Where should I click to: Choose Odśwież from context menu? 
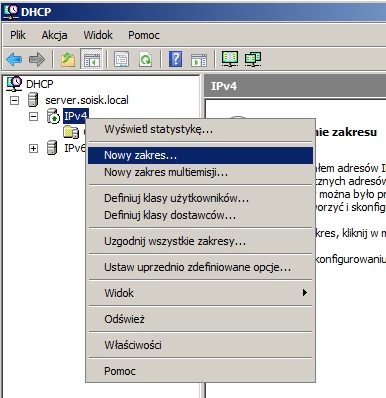(x=200, y=319)
